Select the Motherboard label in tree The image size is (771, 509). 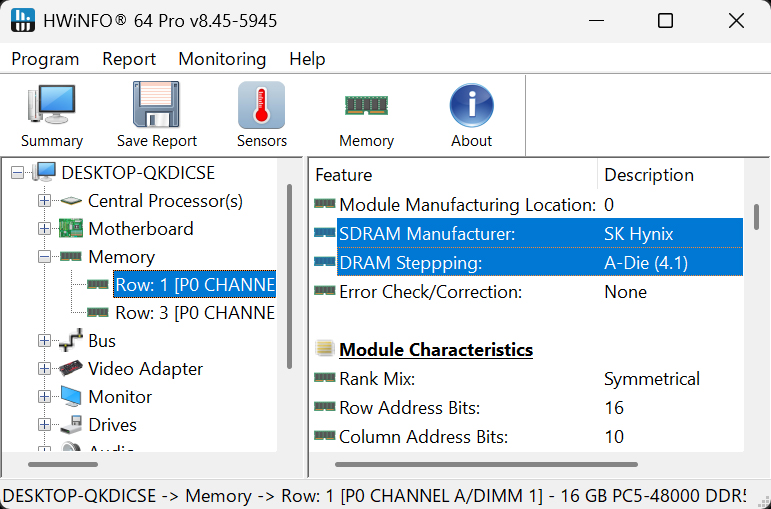click(141, 229)
